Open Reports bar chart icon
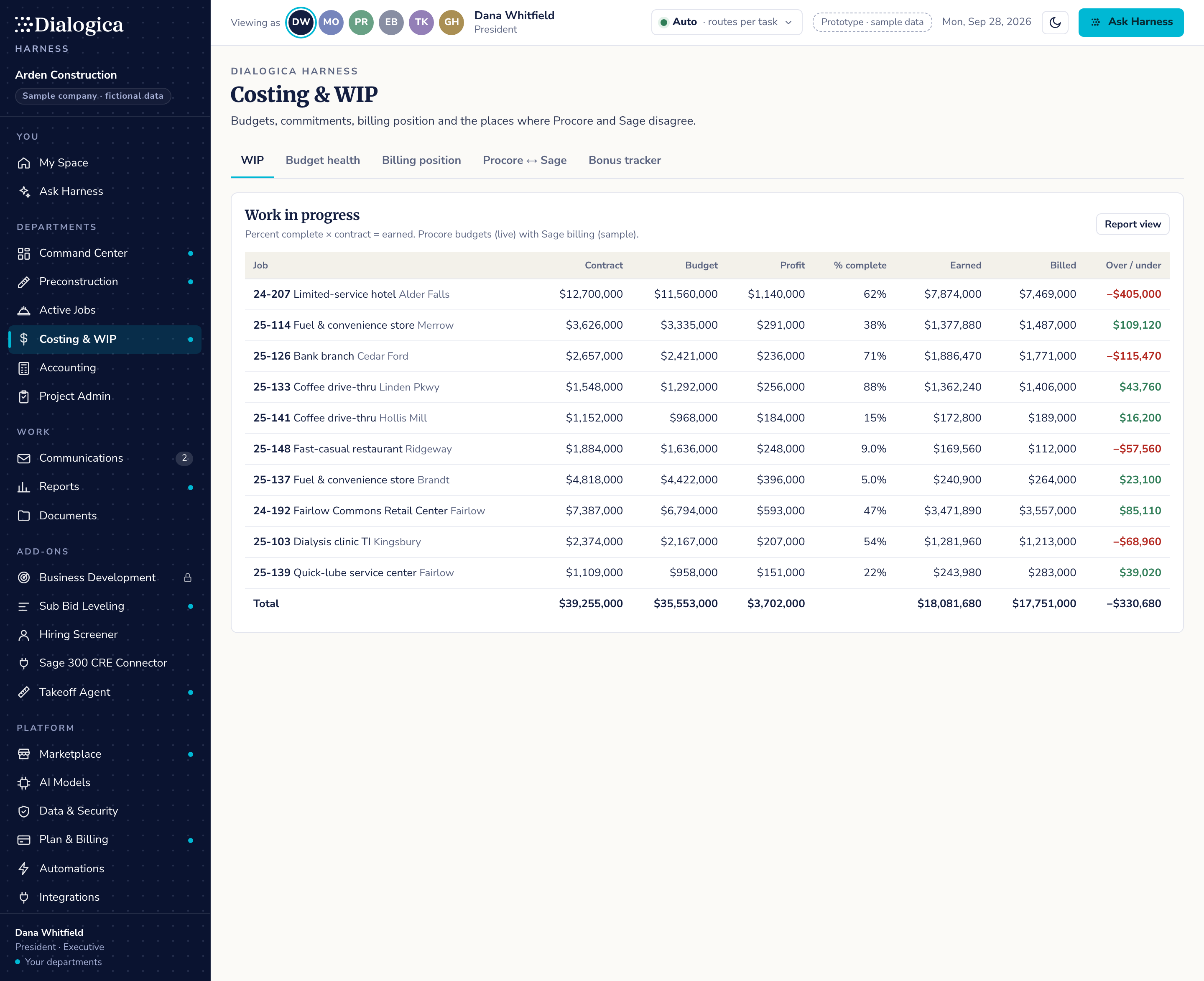 (x=24, y=487)
